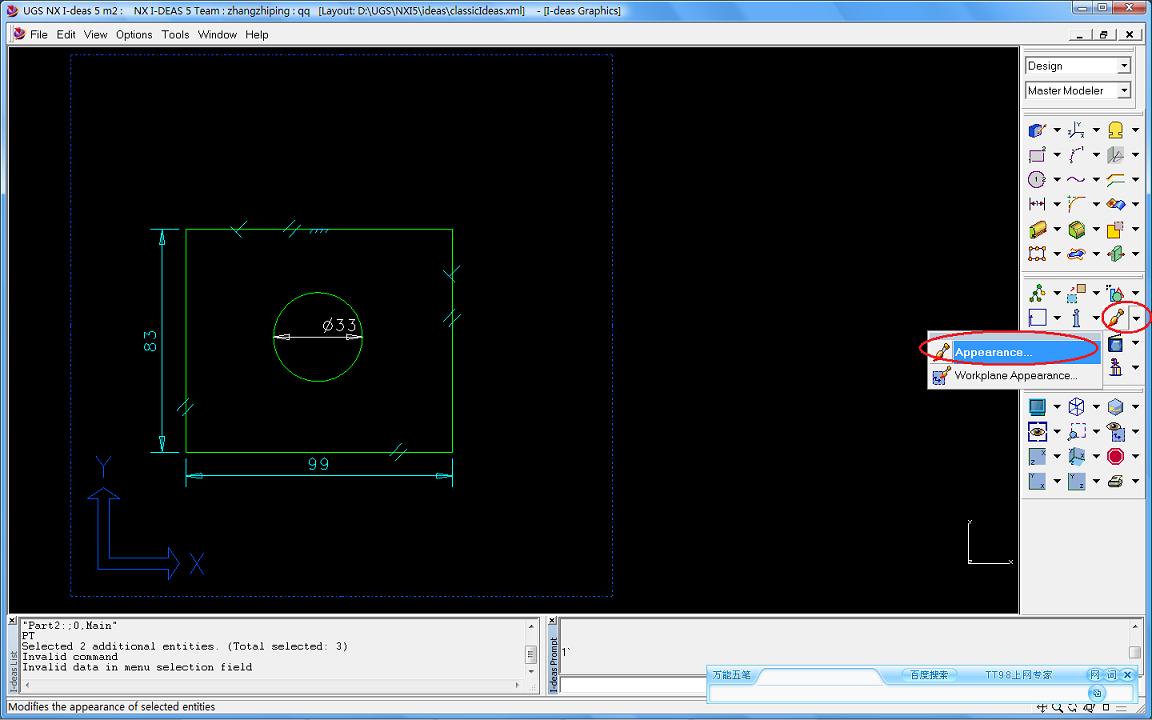Close the I-deas Prompt panel
Image resolution: width=1152 pixels, height=720 pixels.
(x=552, y=621)
